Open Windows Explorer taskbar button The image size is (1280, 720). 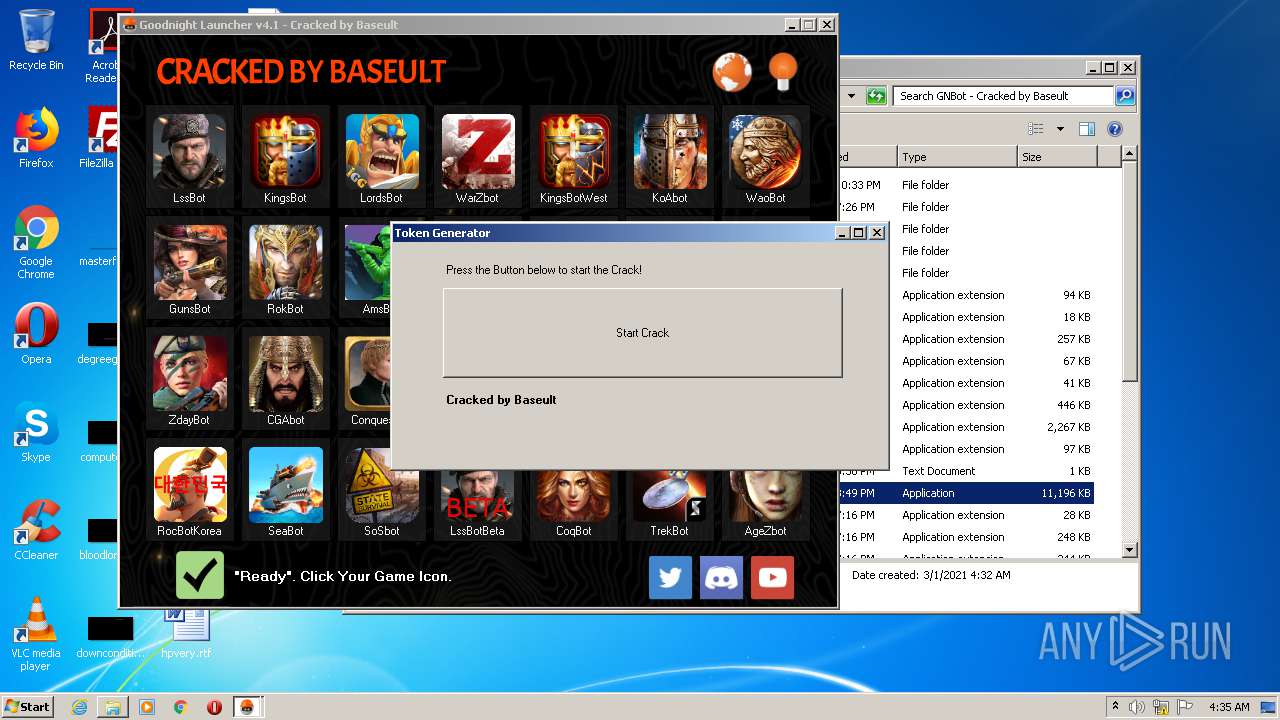tap(113, 707)
